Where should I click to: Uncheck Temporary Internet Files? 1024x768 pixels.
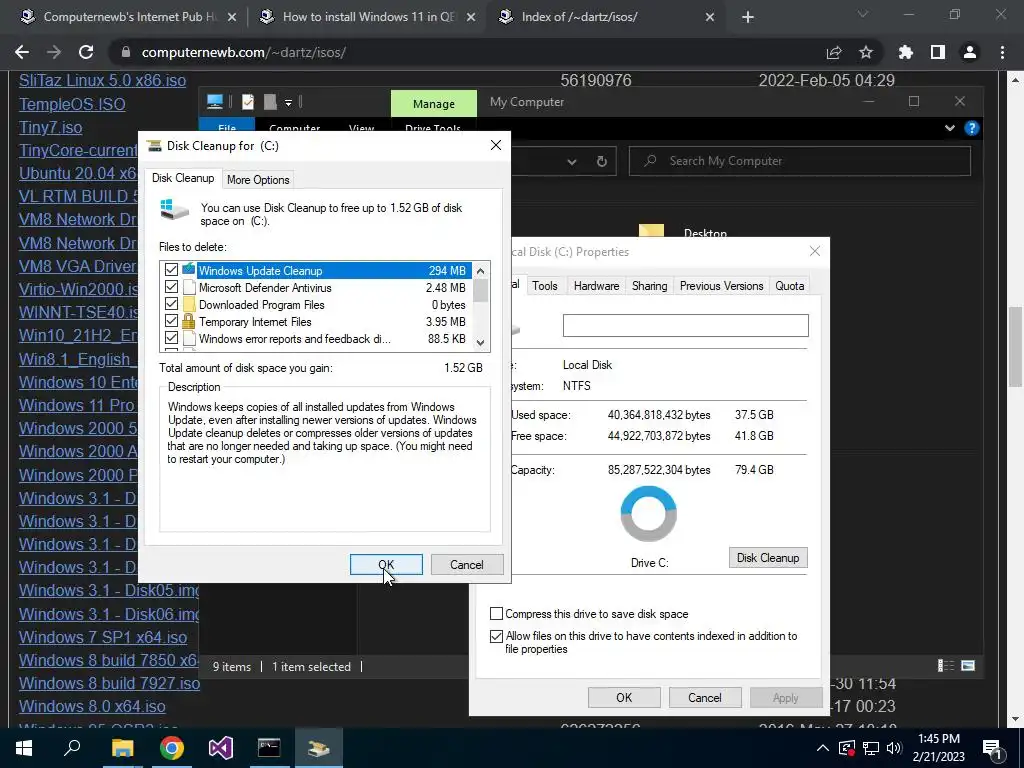171,321
